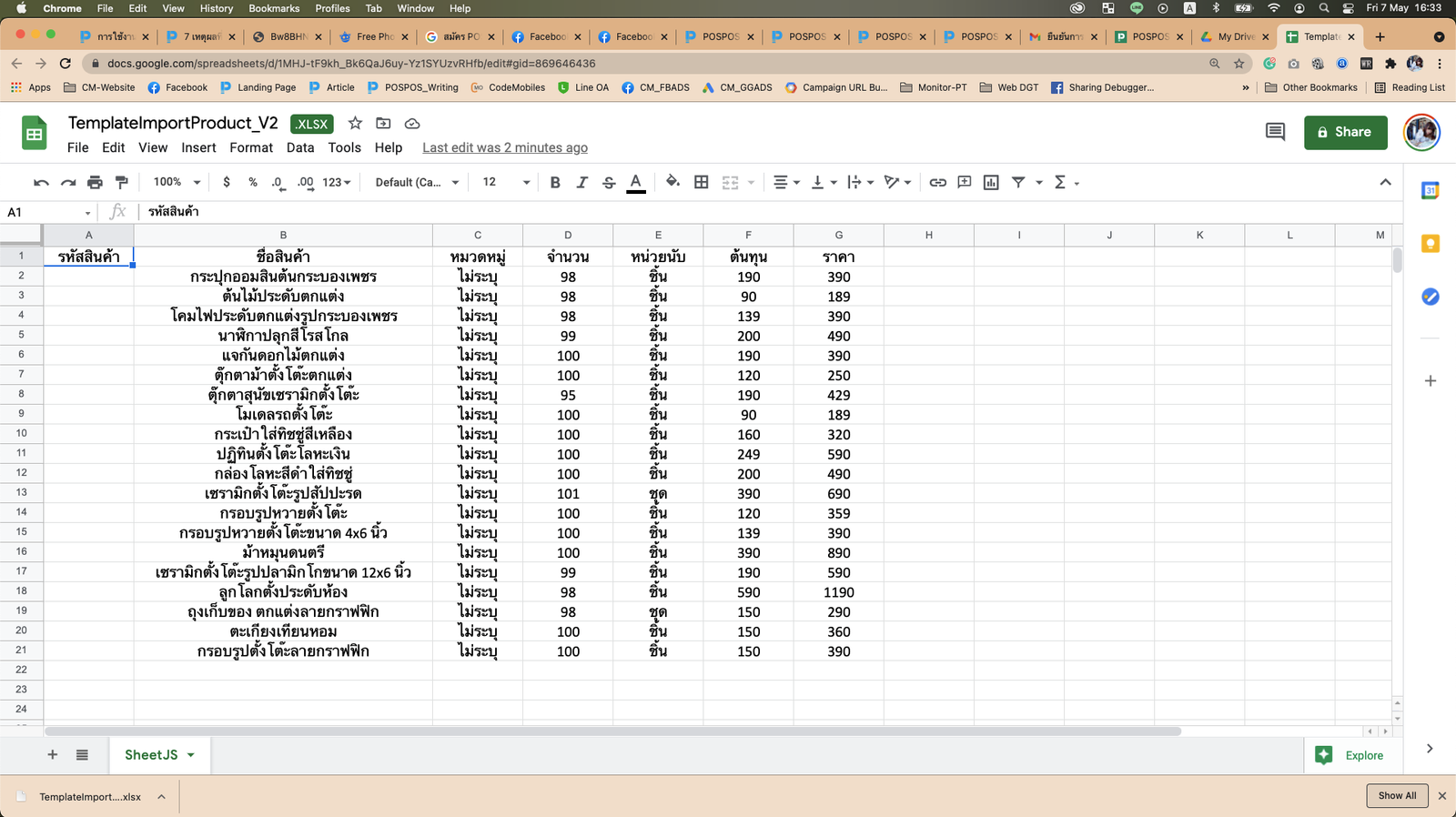Image resolution: width=1456 pixels, height=817 pixels.
Task: Click the Print icon in toolbar
Action: [x=95, y=183]
